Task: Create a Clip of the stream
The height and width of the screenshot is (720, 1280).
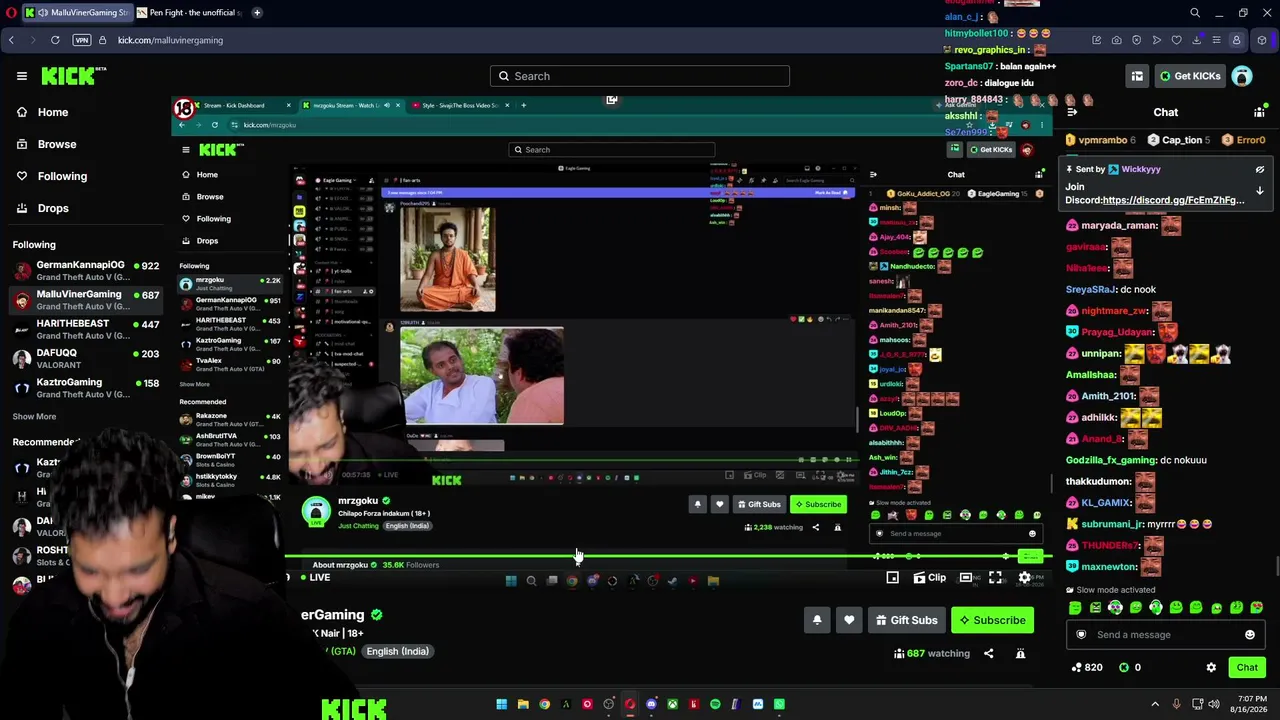Action: (x=930, y=577)
